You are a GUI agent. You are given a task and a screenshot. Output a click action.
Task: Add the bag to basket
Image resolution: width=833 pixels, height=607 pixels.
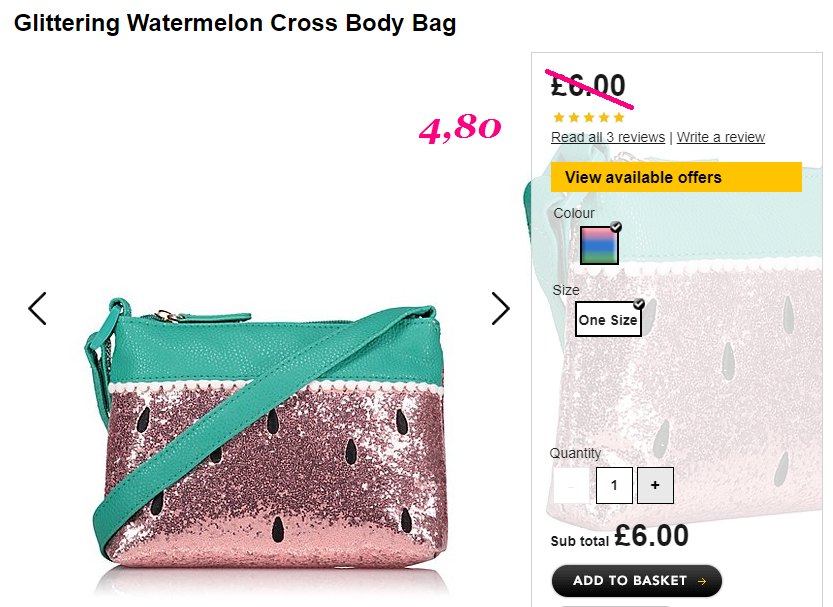click(x=636, y=581)
